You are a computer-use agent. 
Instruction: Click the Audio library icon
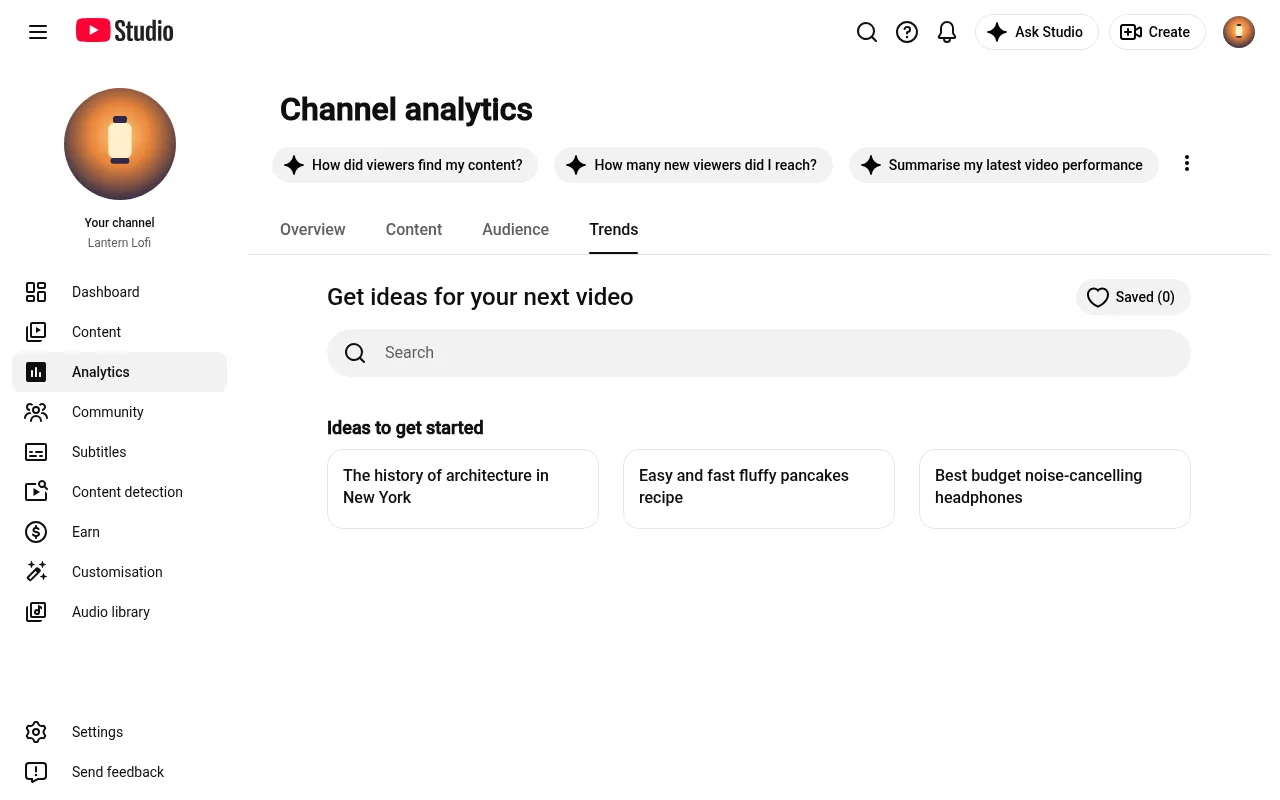[x=36, y=612]
